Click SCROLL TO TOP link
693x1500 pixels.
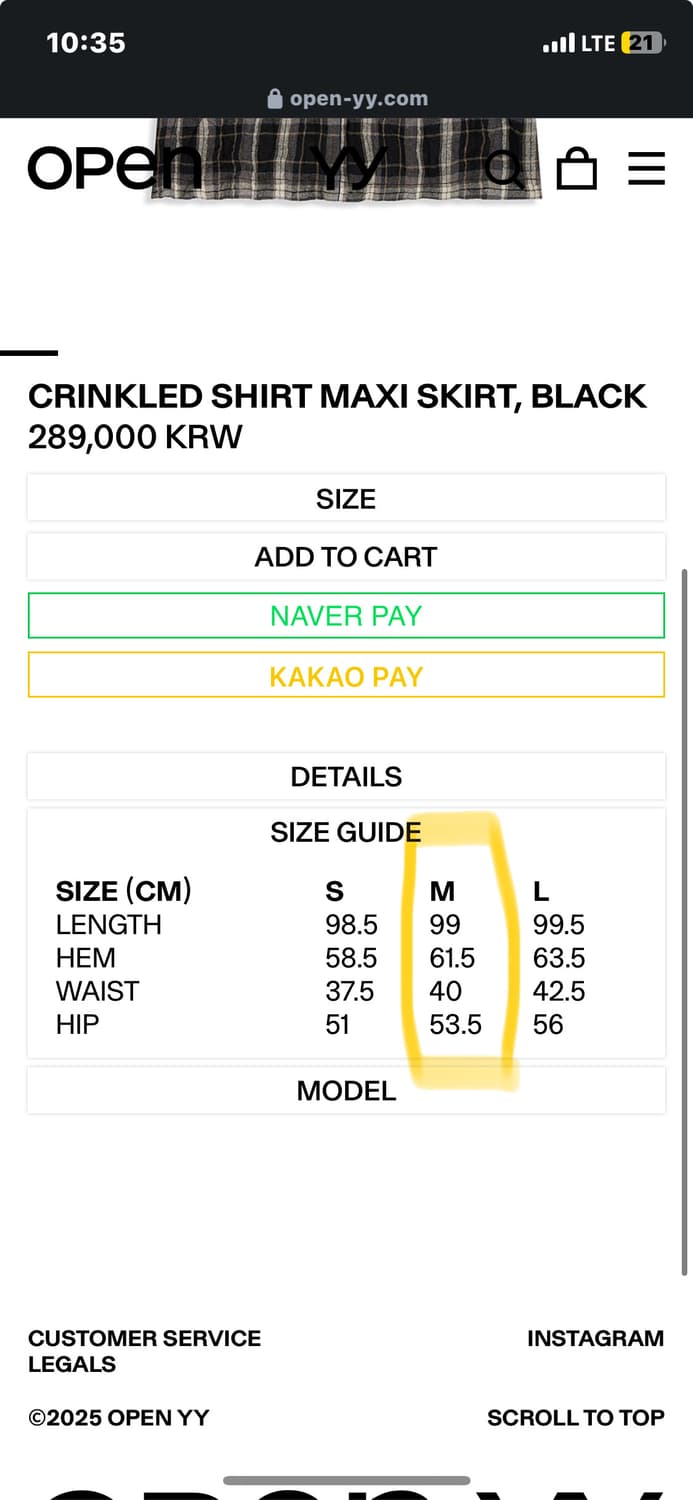point(575,1417)
